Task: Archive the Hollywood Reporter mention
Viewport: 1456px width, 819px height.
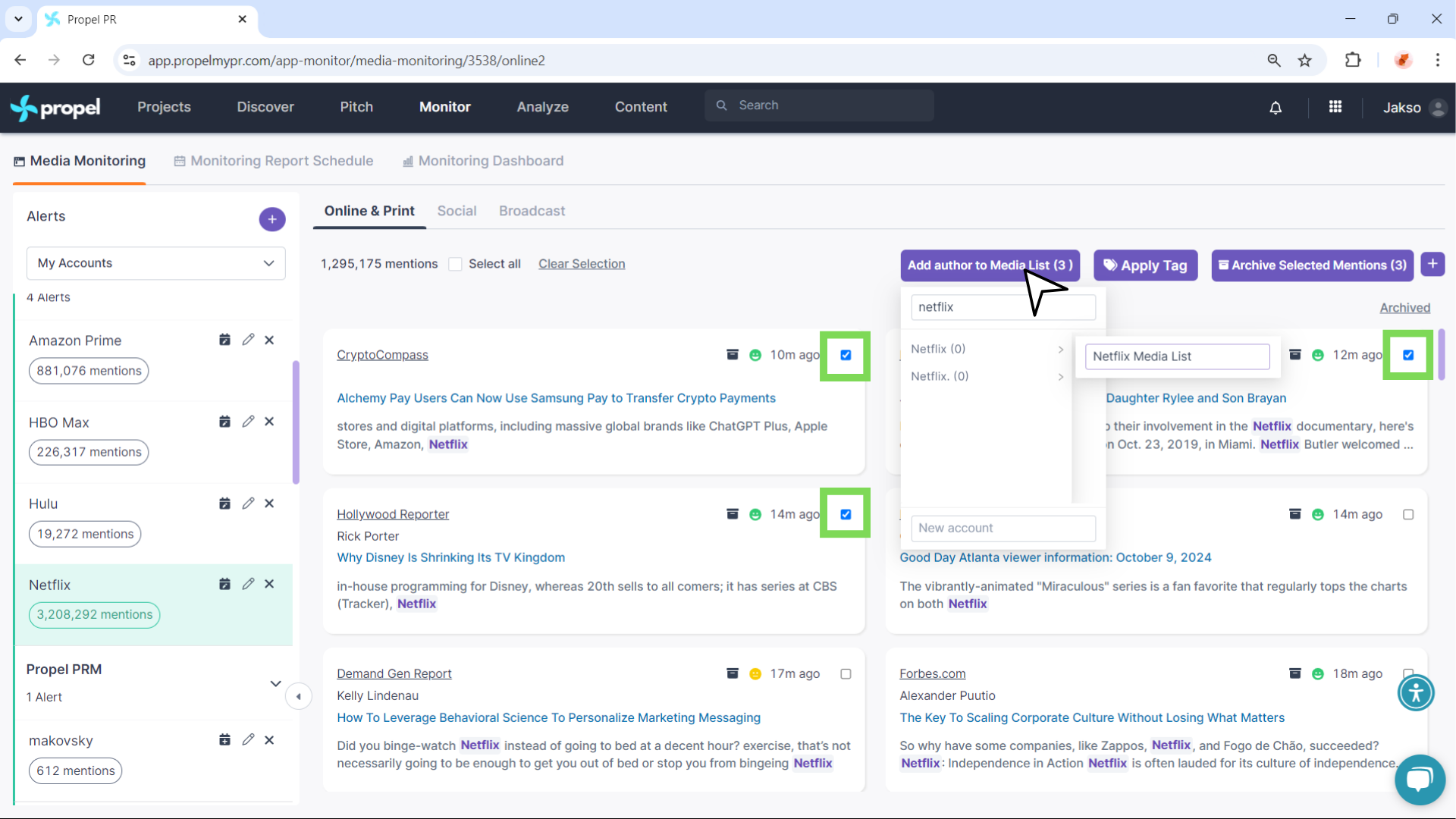Action: tap(733, 513)
